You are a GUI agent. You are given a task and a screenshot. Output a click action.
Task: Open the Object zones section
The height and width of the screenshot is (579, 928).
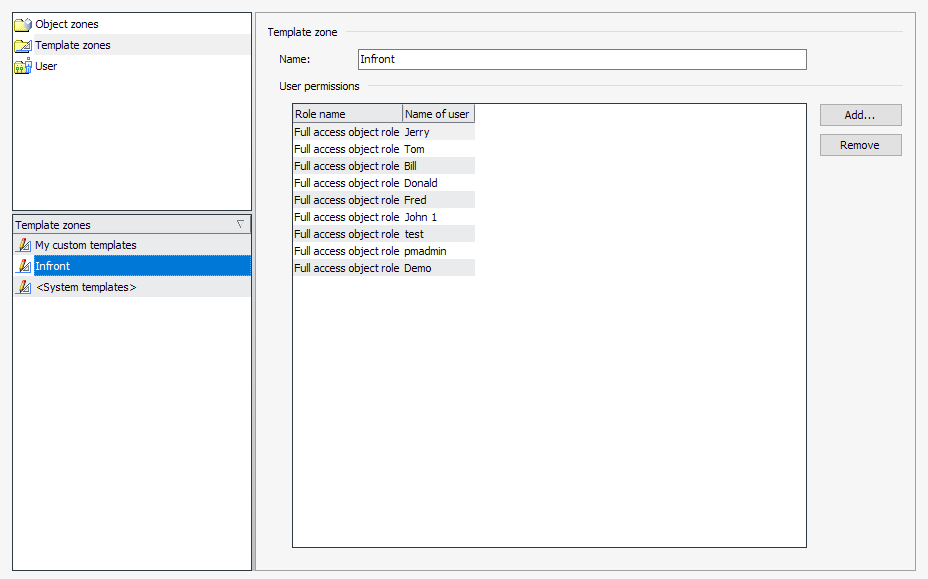pos(67,24)
